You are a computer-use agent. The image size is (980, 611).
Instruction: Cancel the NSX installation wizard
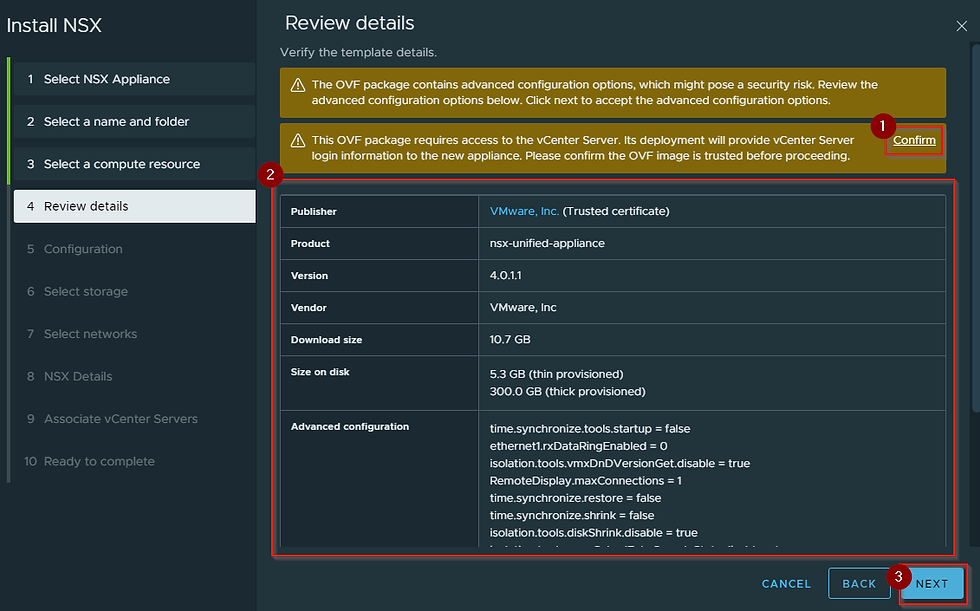pyautogui.click(x=786, y=584)
